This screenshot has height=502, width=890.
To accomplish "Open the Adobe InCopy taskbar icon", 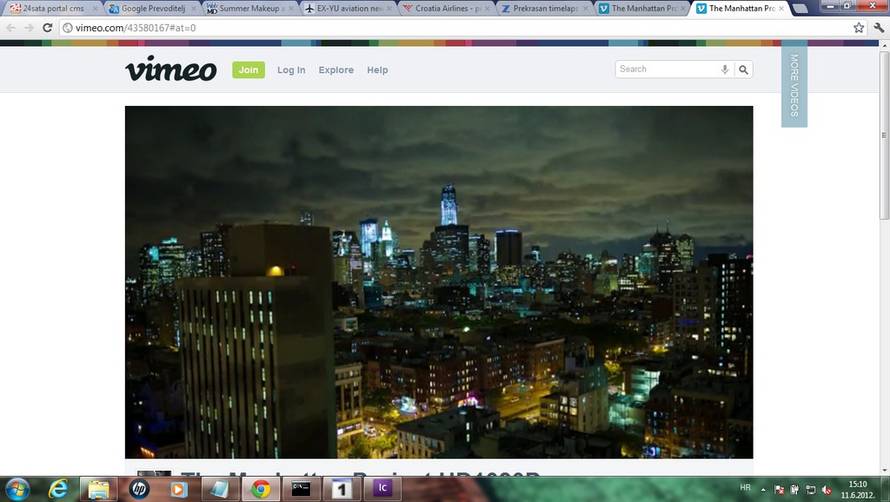I will 383,489.
